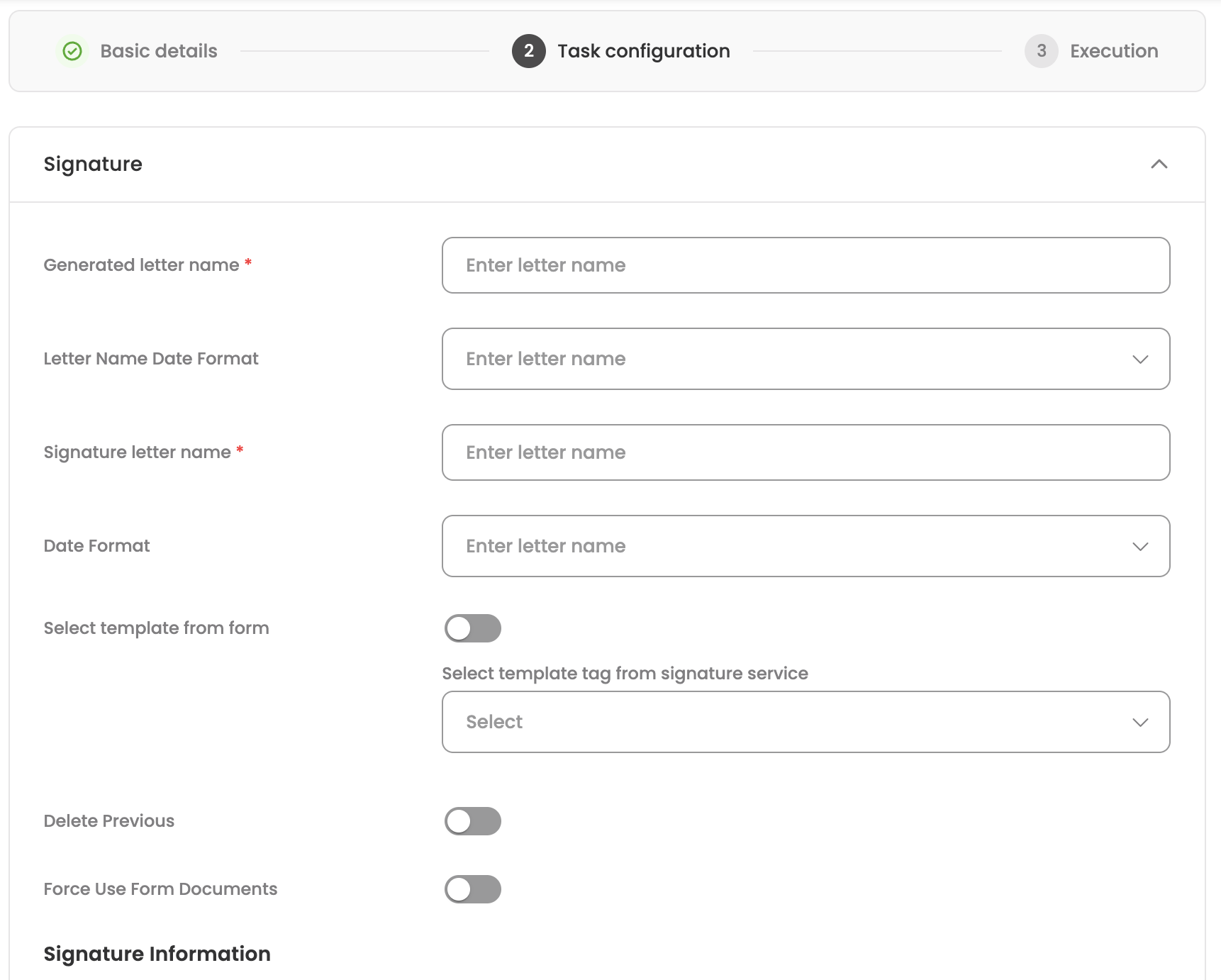Click the template tag dropdown chevron

(1140, 722)
